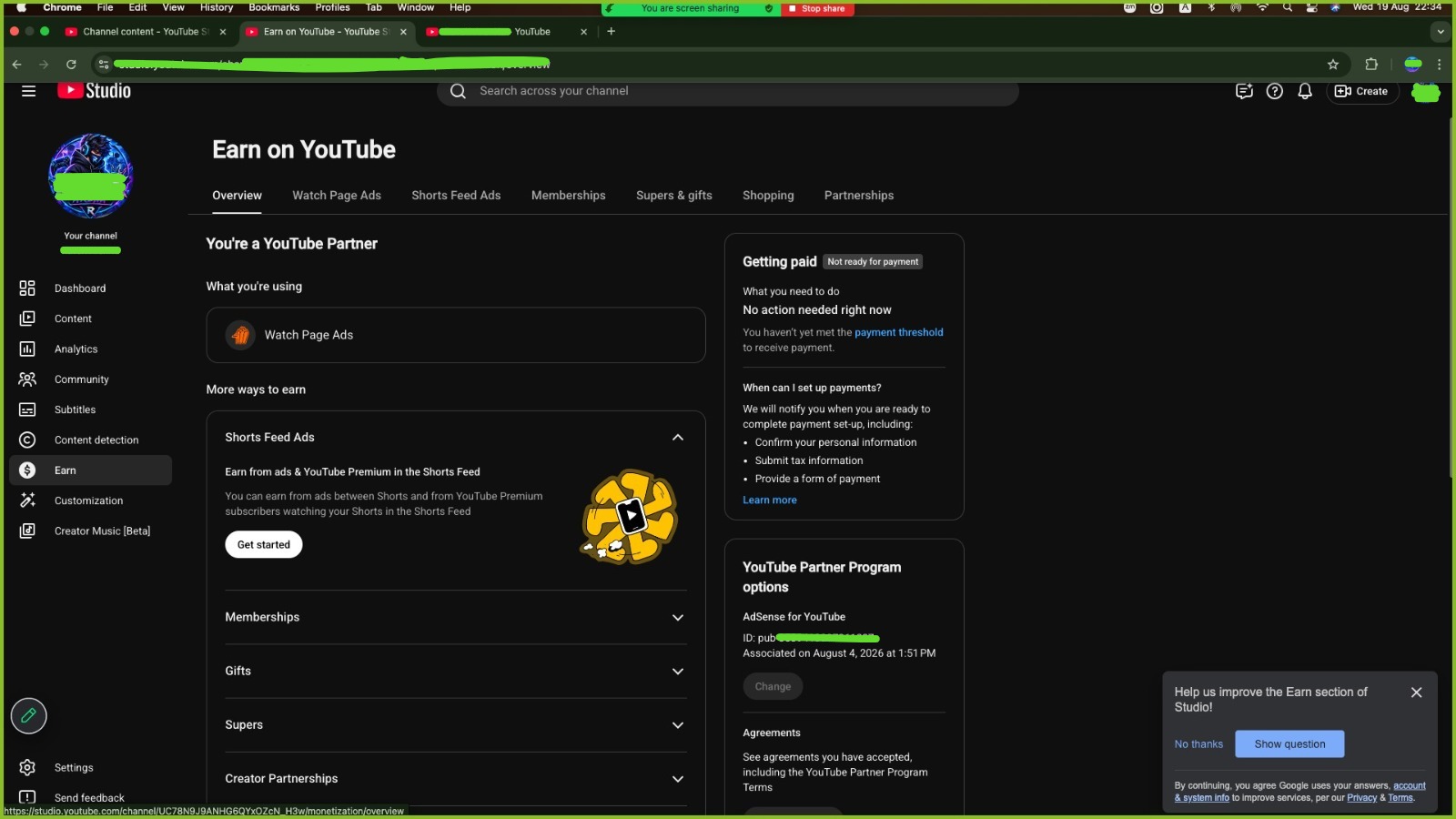
Task: Open the History menu in the menu bar
Action: [217, 7]
